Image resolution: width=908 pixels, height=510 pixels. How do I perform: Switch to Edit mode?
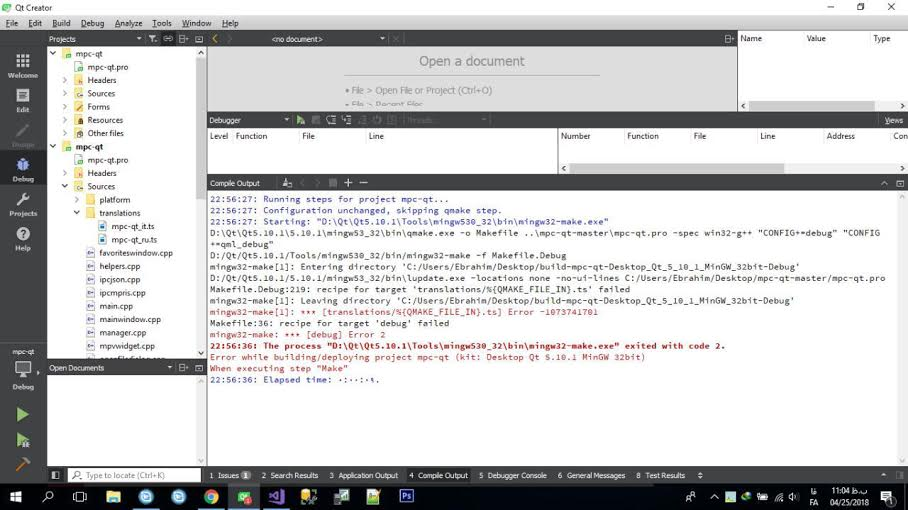23,100
